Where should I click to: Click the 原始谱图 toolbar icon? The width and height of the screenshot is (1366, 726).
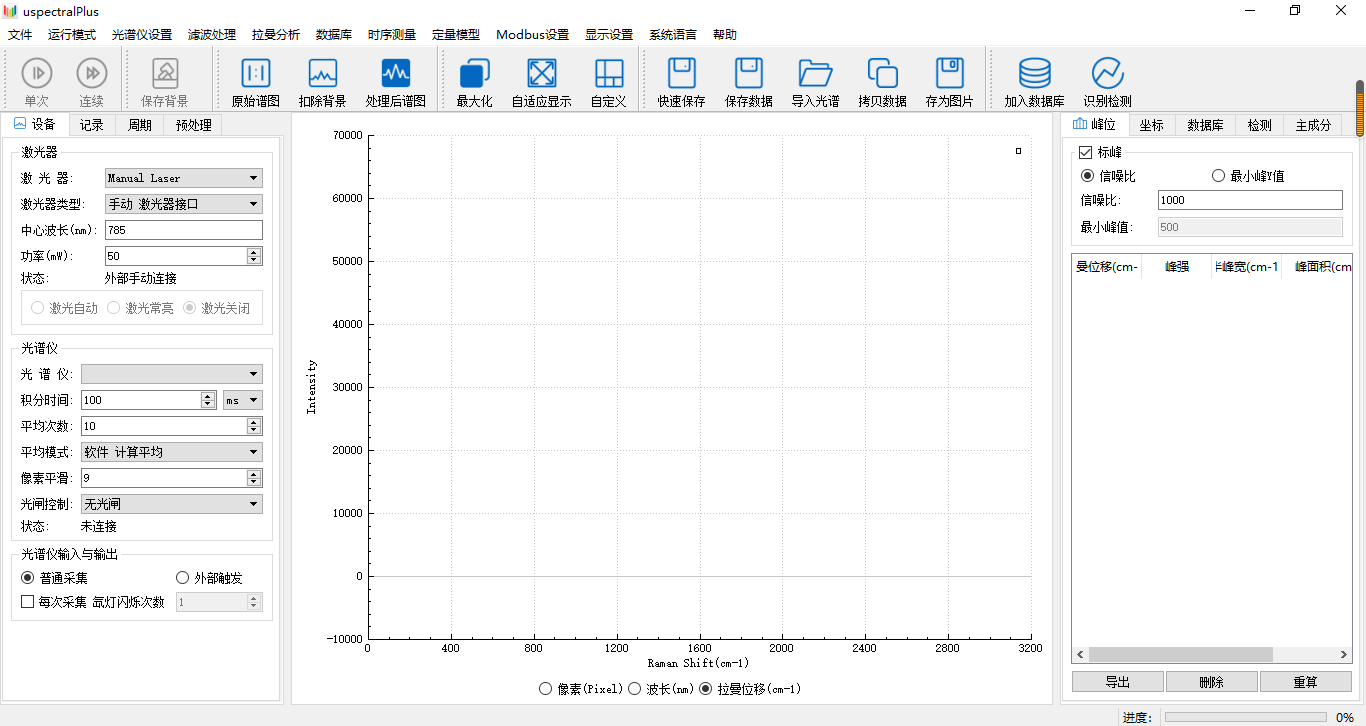[x=256, y=73]
